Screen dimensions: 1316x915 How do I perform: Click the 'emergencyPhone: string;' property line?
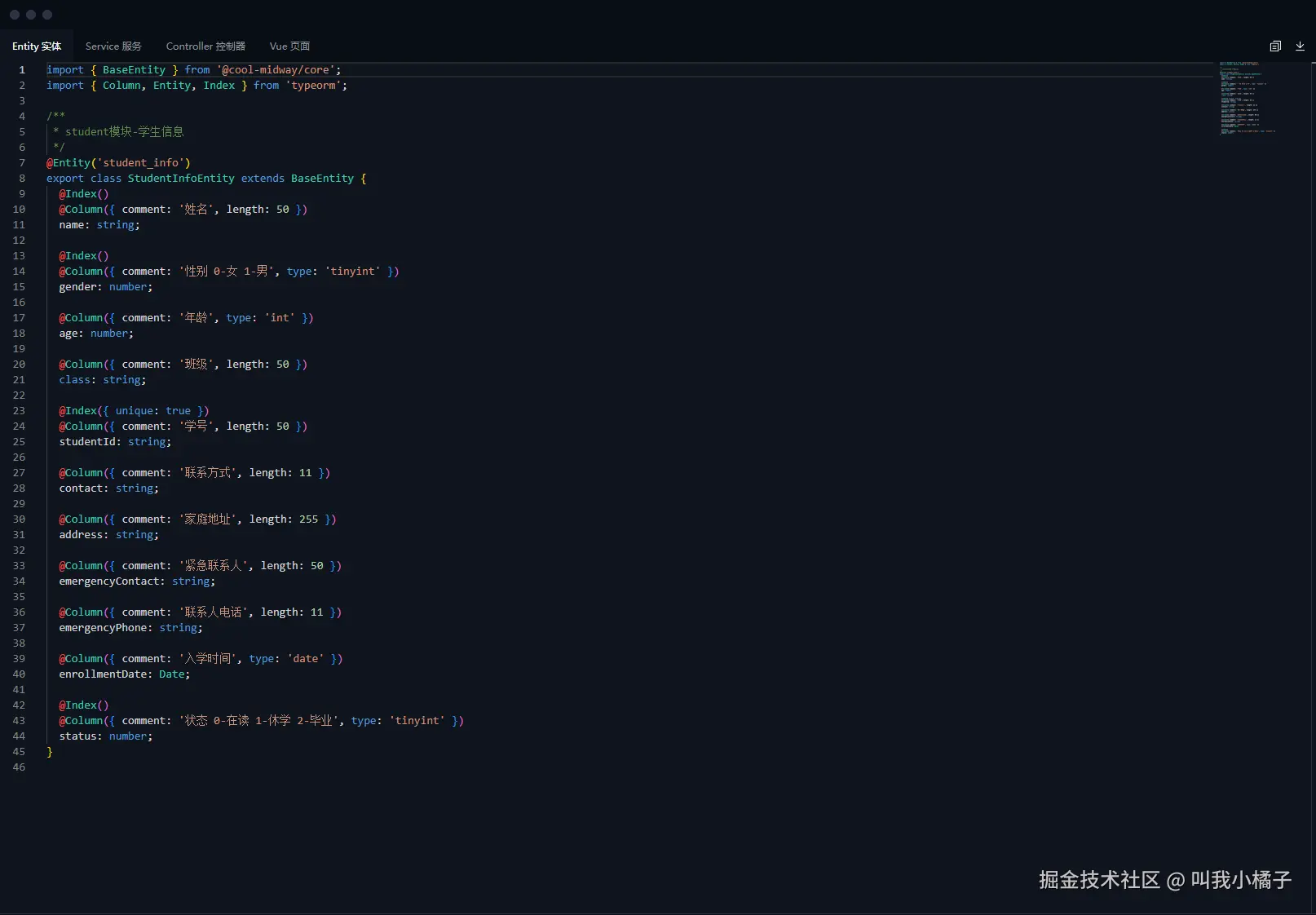[x=131, y=628]
